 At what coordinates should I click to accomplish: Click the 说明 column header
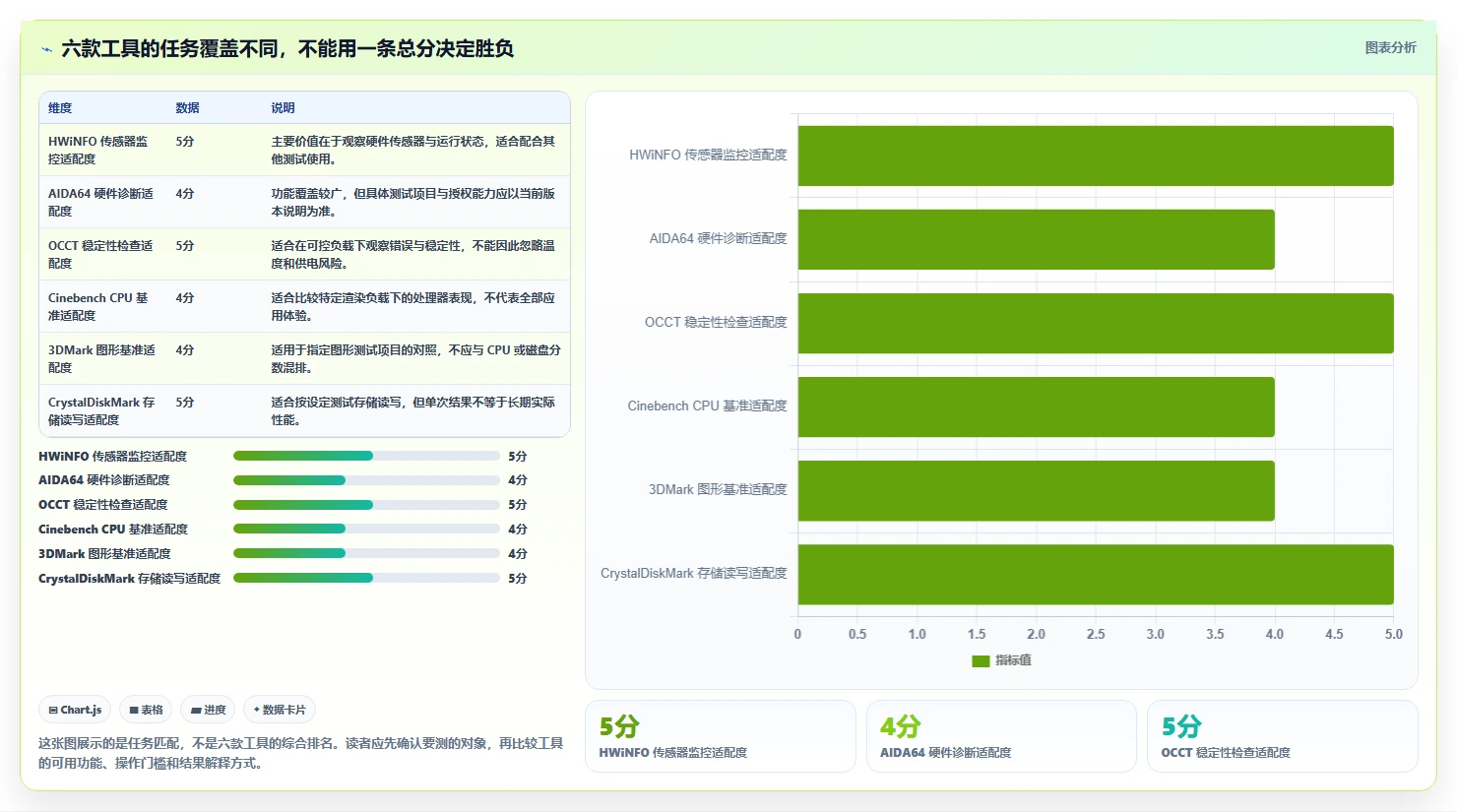(284, 108)
